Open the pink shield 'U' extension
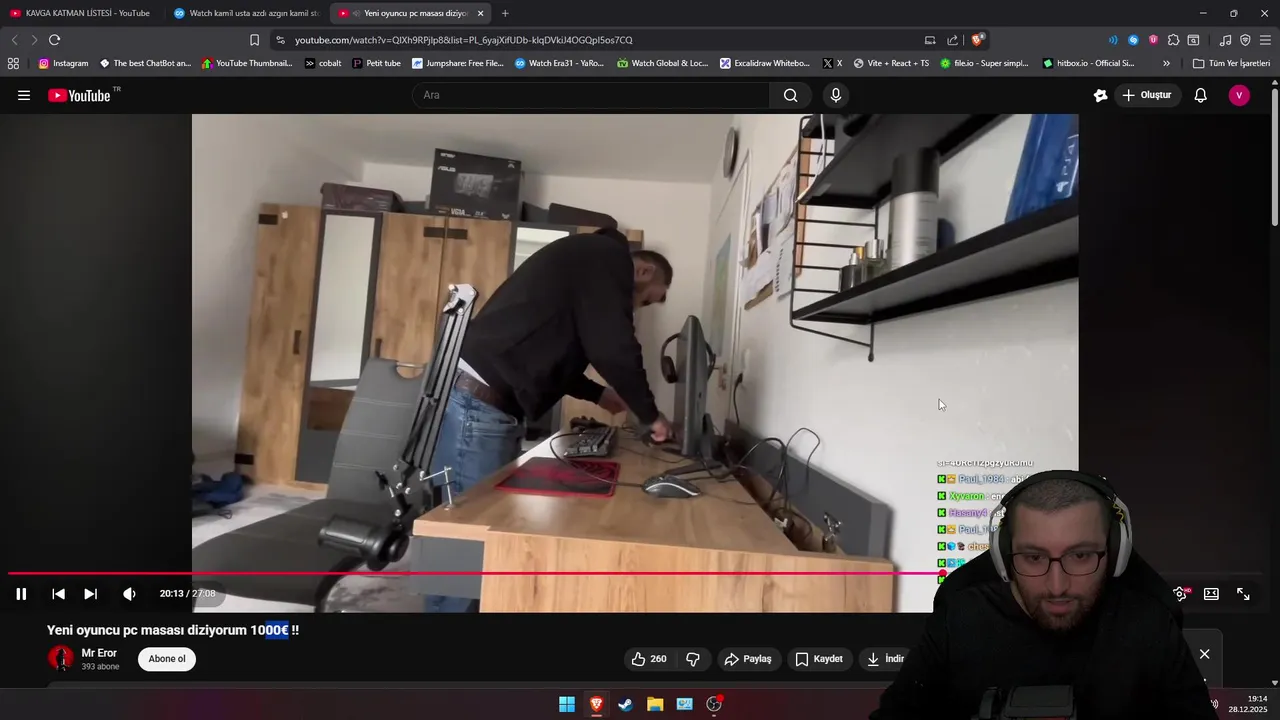 [1153, 40]
